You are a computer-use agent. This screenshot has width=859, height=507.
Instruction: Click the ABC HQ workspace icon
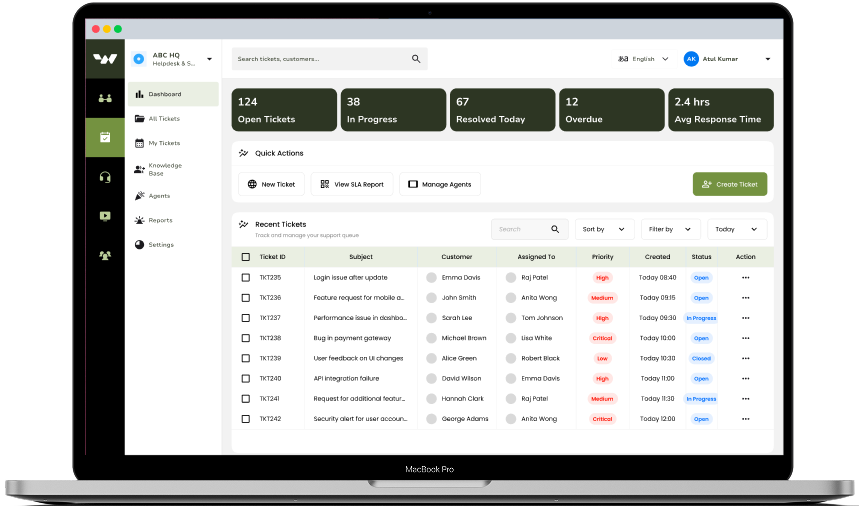pyautogui.click(x=139, y=59)
